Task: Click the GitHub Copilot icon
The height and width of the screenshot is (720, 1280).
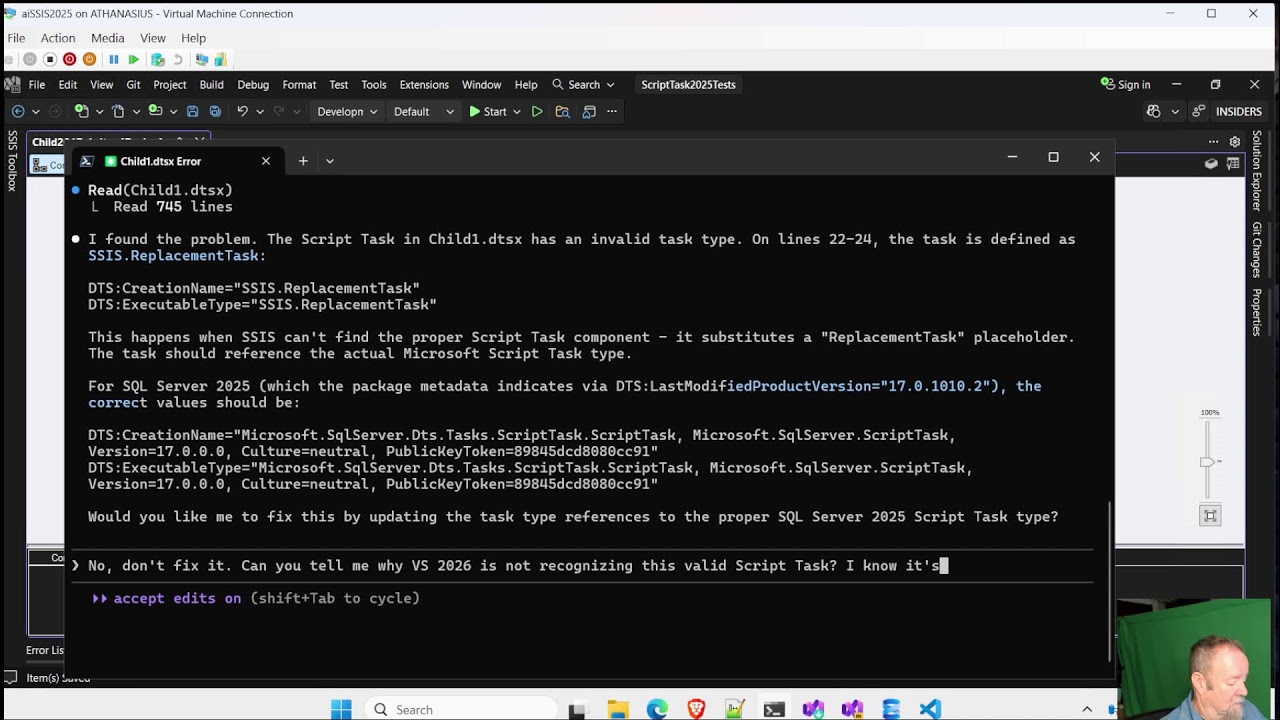Action: pos(1154,111)
